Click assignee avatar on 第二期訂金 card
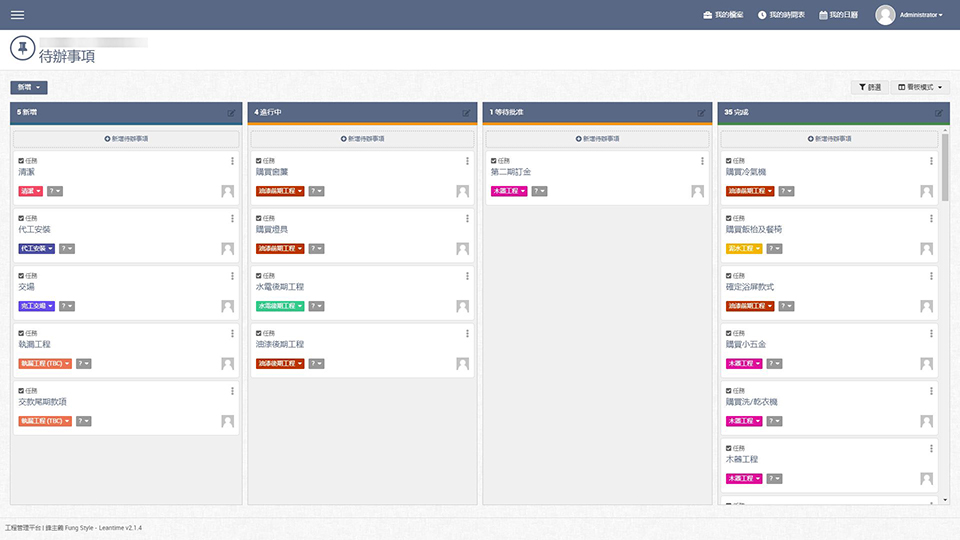 pyautogui.click(x=697, y=191)
